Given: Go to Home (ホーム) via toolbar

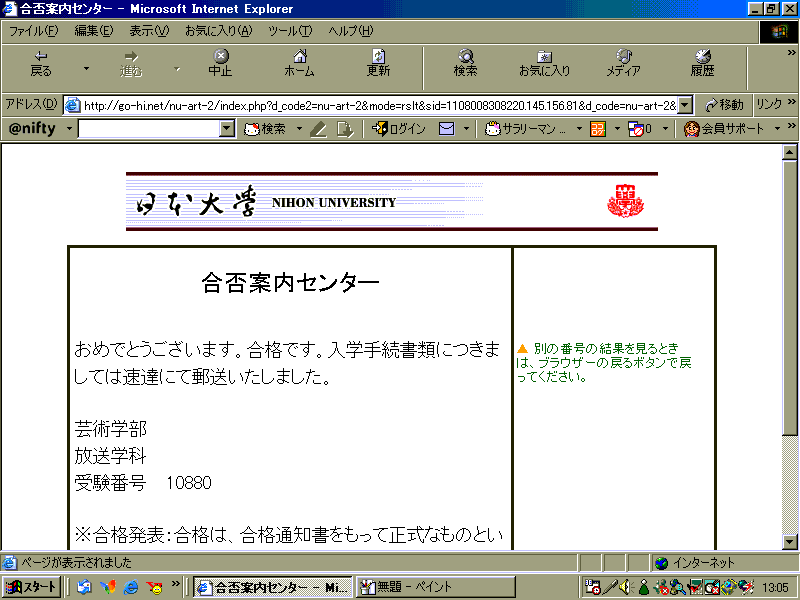Looking at the screenshot, I should point(299,64).
